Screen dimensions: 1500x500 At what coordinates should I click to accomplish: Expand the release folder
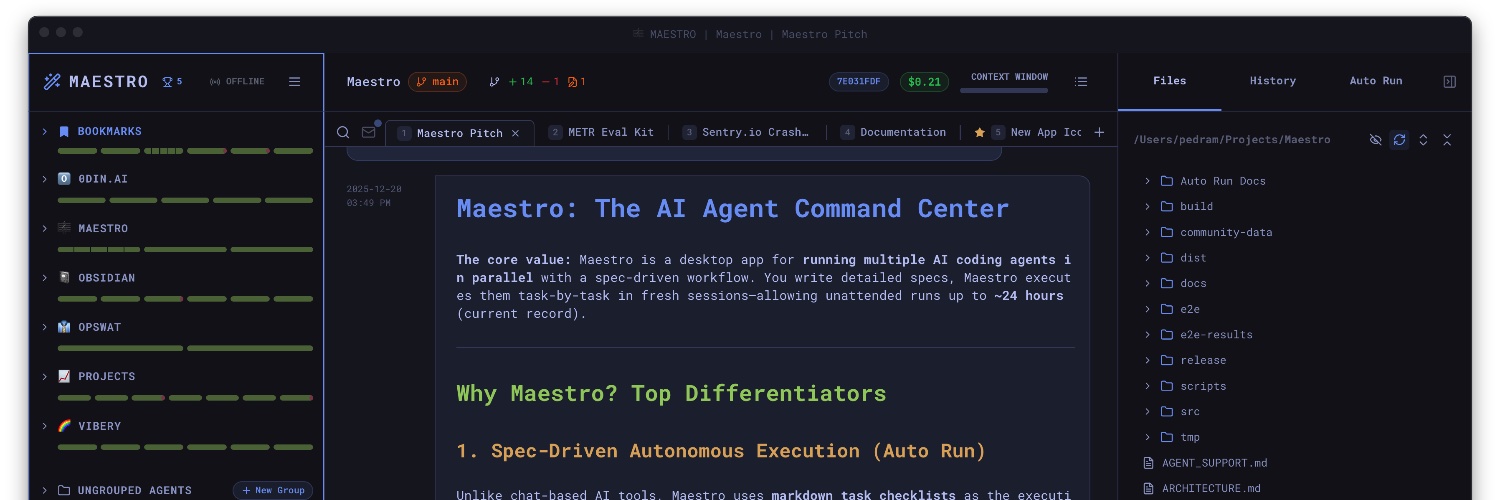(1147, 360)
